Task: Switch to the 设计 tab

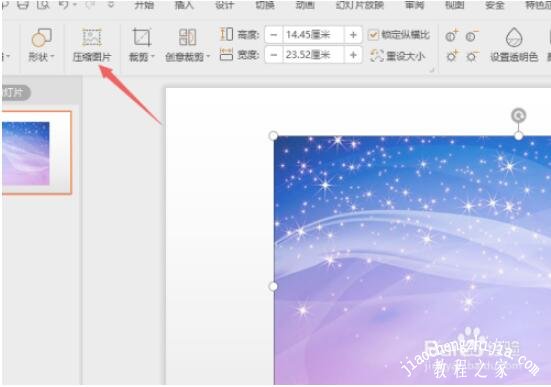Action: click(x=224, y=5)
